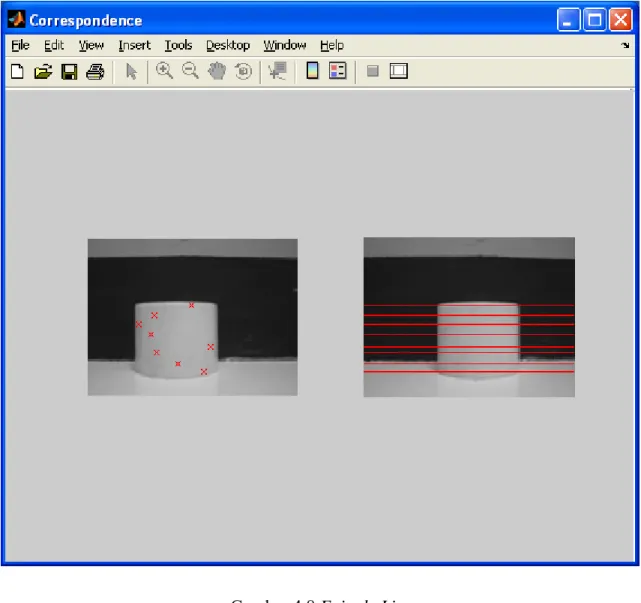Image resolution: width=641 pixels, height=603 pixels.
Task: Activate the Zoom In magnifier tool
Action: [164, 71]
